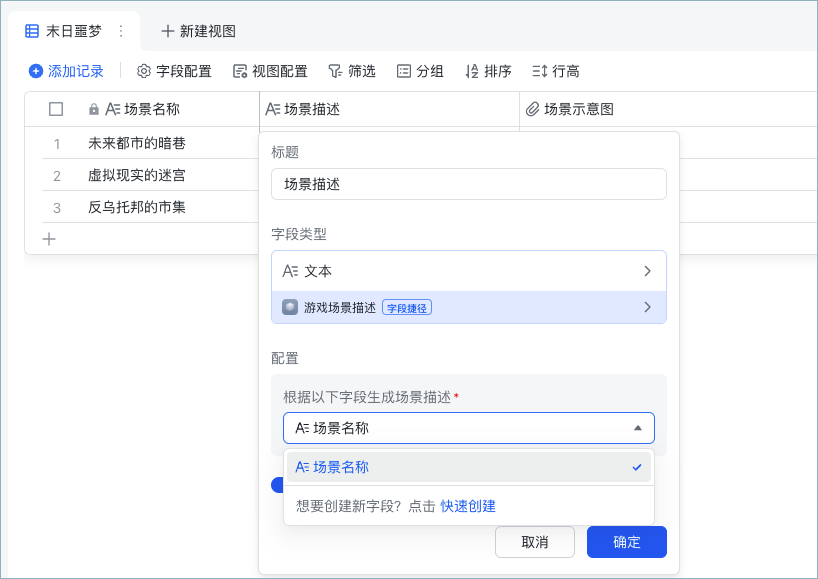Open 字段配置 field settings
818x579 pixels.
(174, 71)
